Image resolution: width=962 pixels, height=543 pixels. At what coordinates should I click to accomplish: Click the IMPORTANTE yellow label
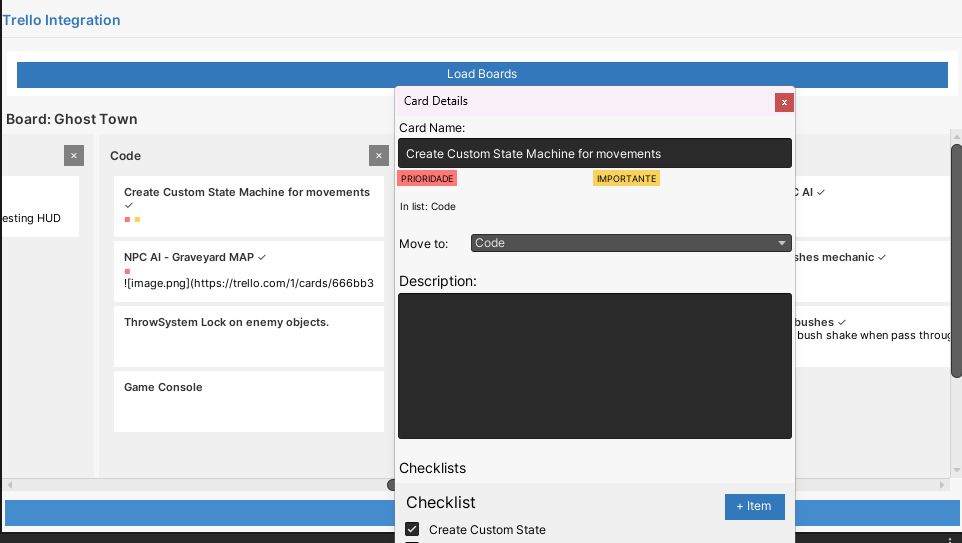(626, 179)
